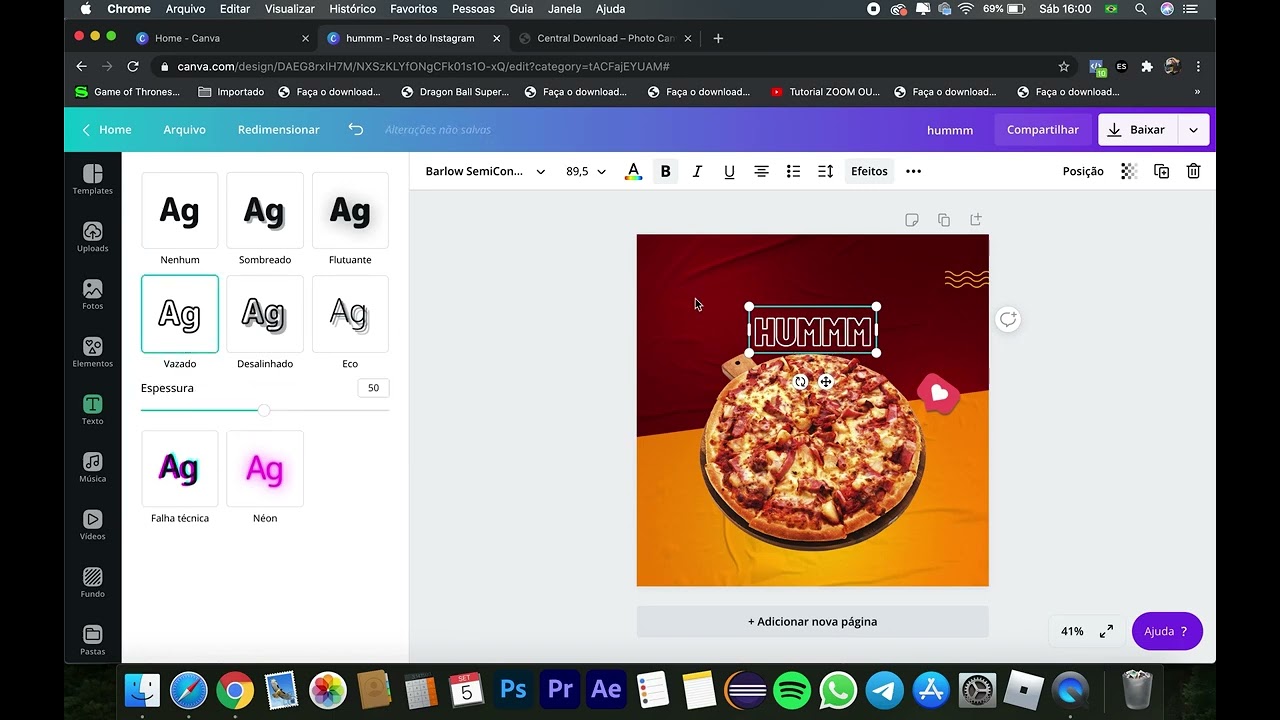Screen dimensions: 1280x720
Task: Open the Vídeos sidebar panel
Action: point(92,525)
